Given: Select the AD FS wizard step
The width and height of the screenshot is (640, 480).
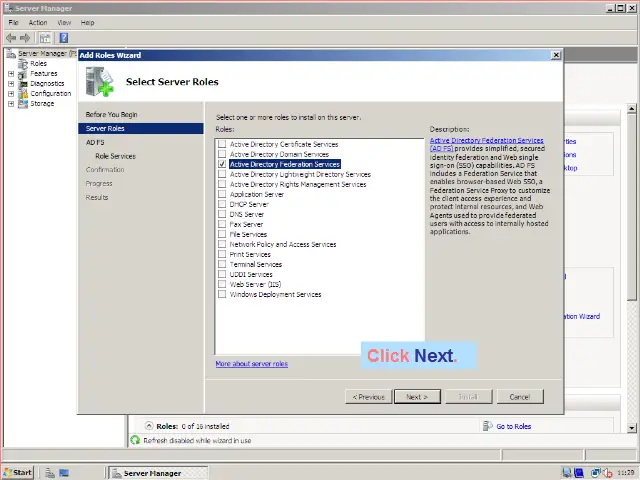Looking at the screenshot, I should [95, 142].
